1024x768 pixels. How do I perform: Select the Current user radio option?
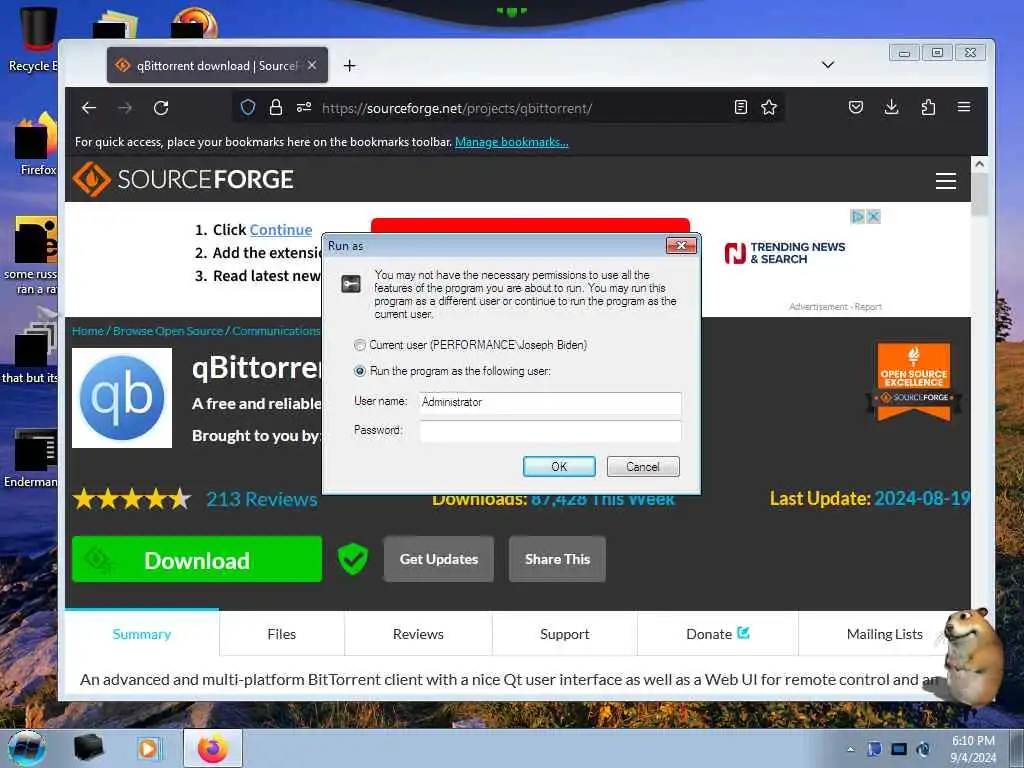click(x=360, y=345)
